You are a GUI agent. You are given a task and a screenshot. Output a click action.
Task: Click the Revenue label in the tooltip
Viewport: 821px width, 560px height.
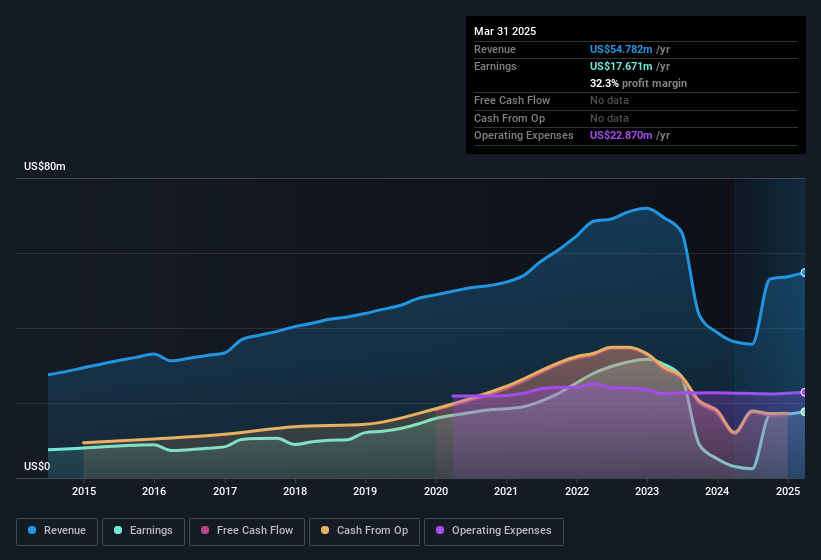(x=495, y=49)
